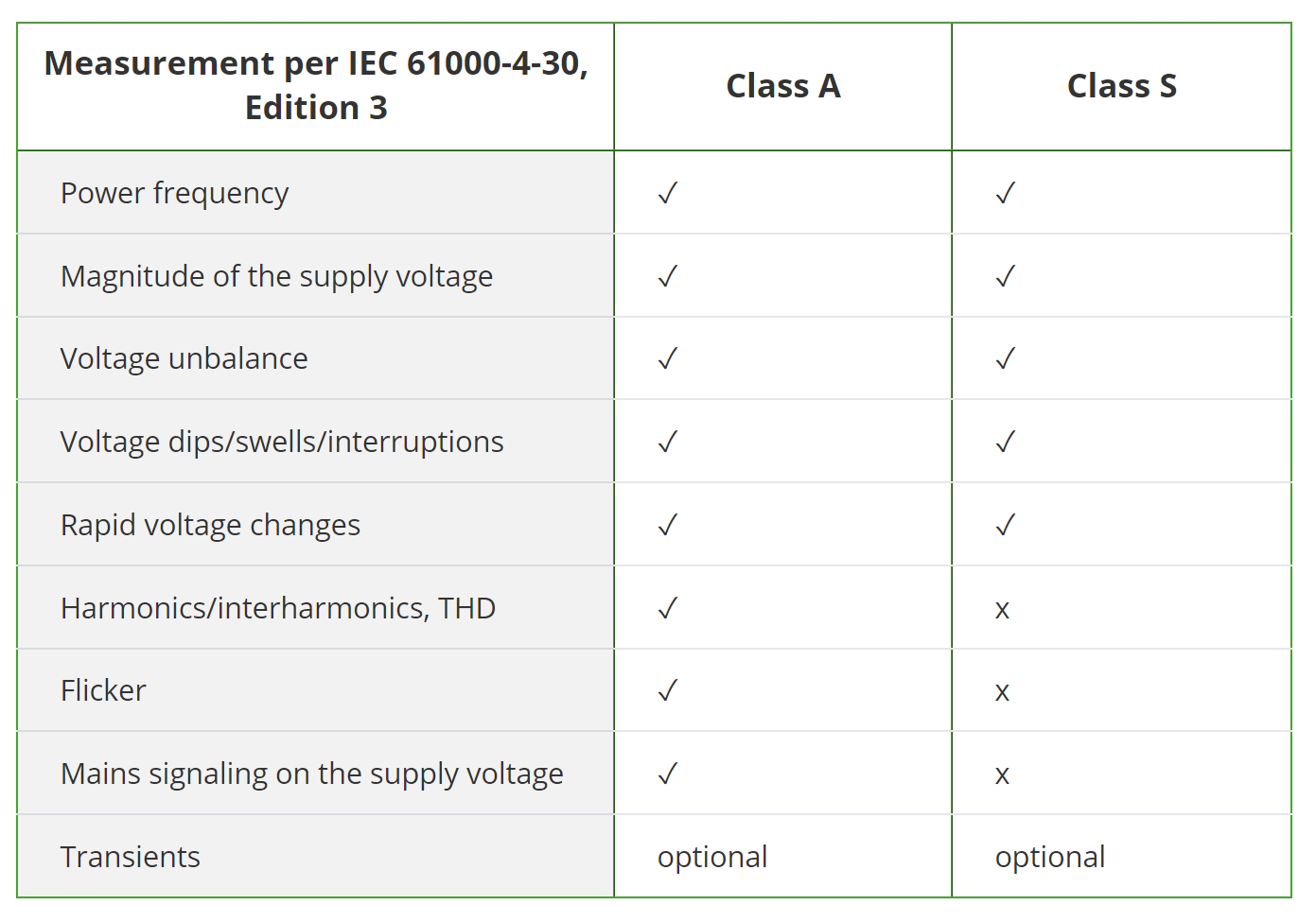Select the Class S column header

[x=1121, y=86]
